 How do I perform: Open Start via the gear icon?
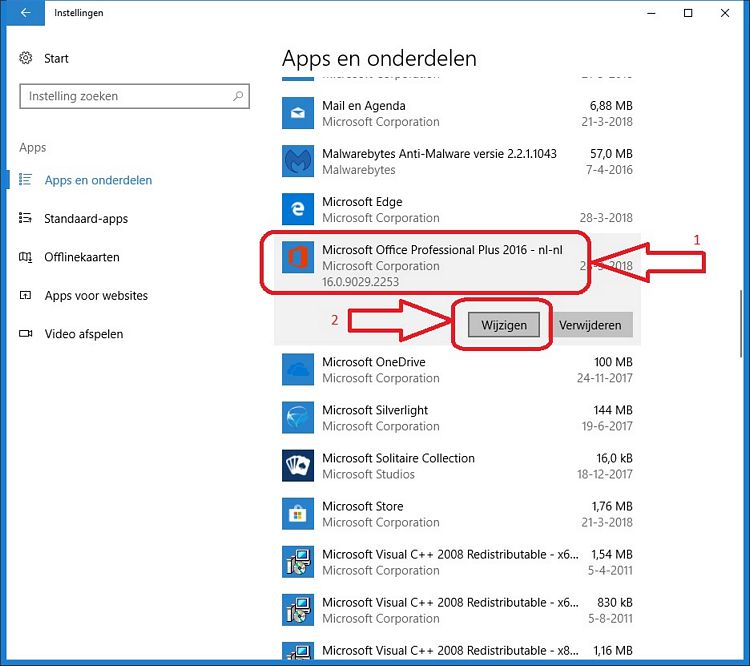pyautogui.click(x=25, y=58)
